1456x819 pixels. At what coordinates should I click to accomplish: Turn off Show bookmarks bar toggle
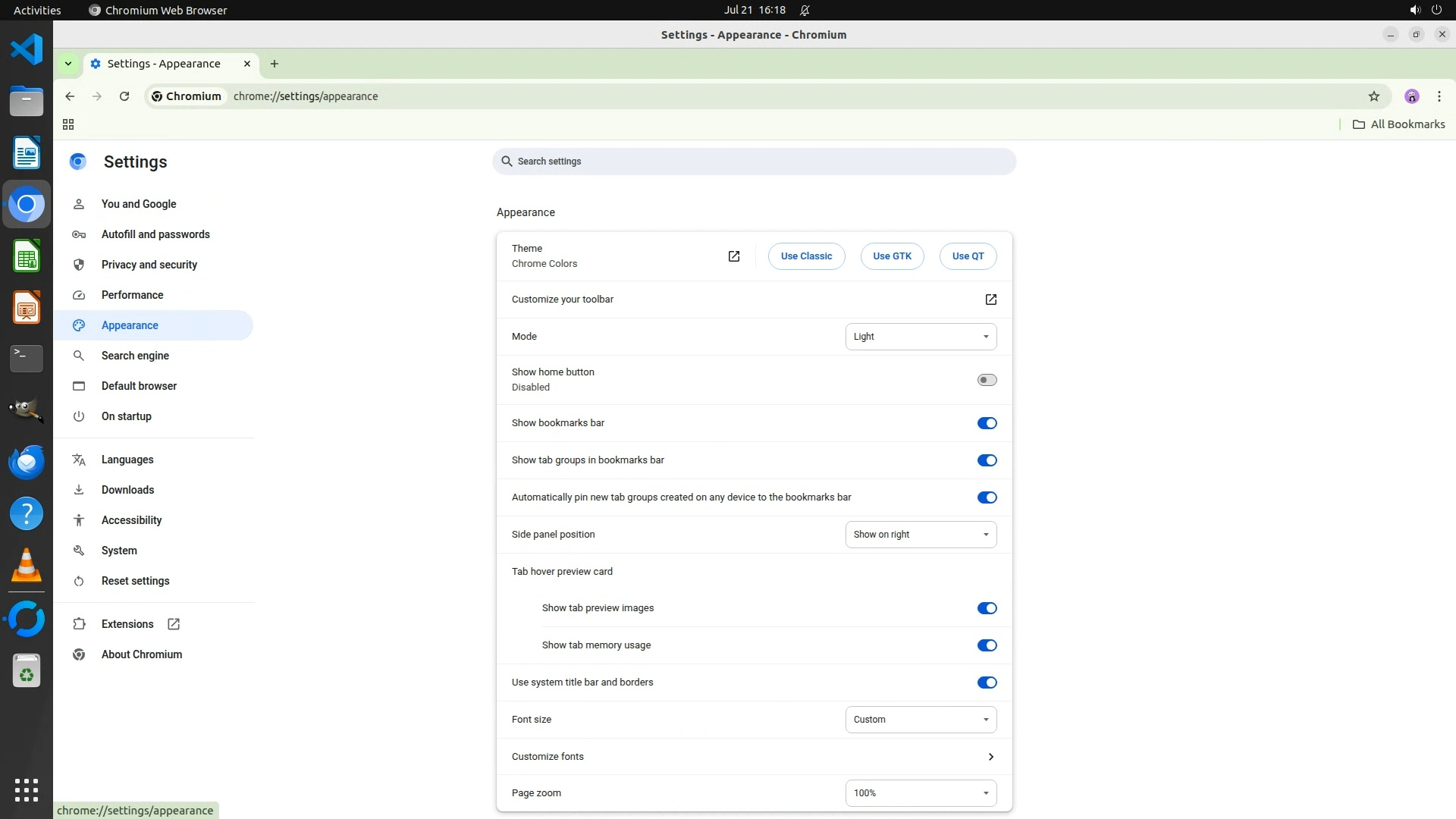987,423
